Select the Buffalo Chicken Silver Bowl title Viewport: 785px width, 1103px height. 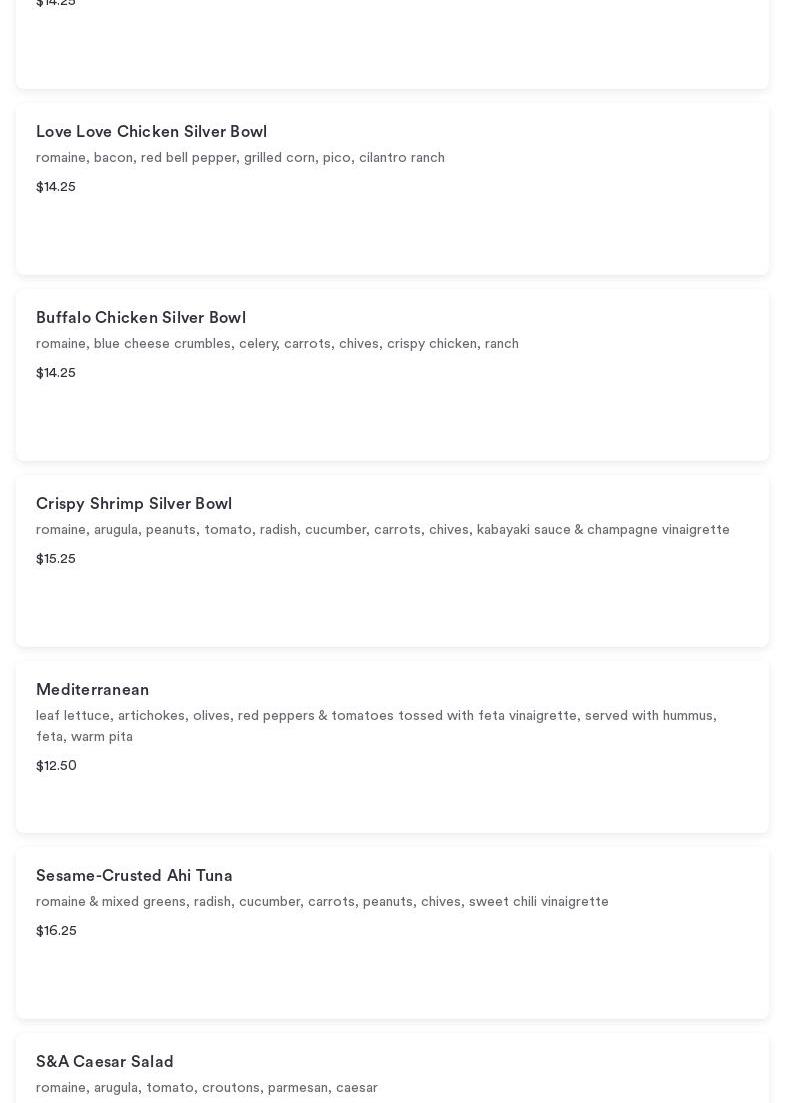141,318
